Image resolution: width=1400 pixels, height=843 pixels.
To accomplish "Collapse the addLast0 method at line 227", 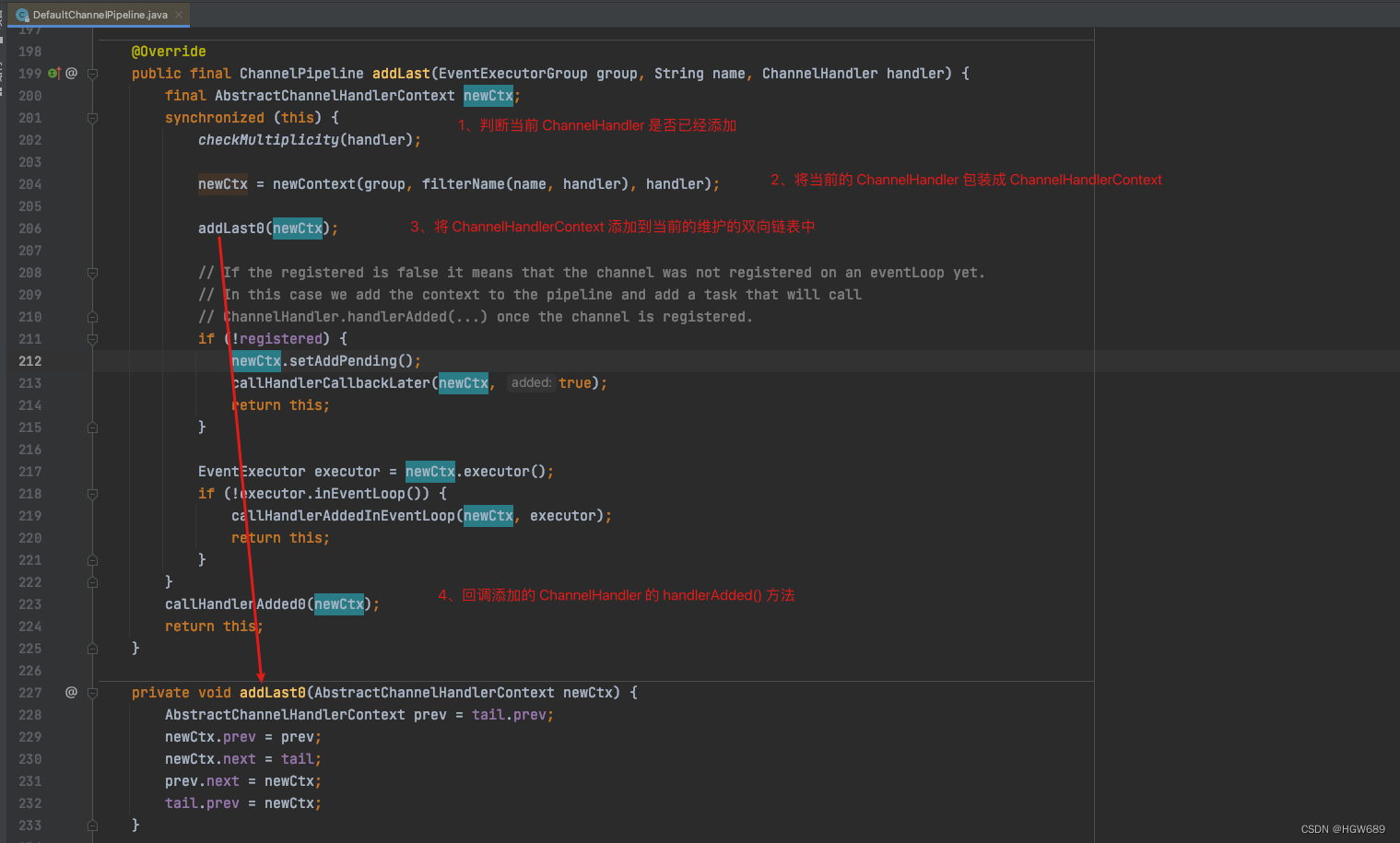I will point(92,693).
